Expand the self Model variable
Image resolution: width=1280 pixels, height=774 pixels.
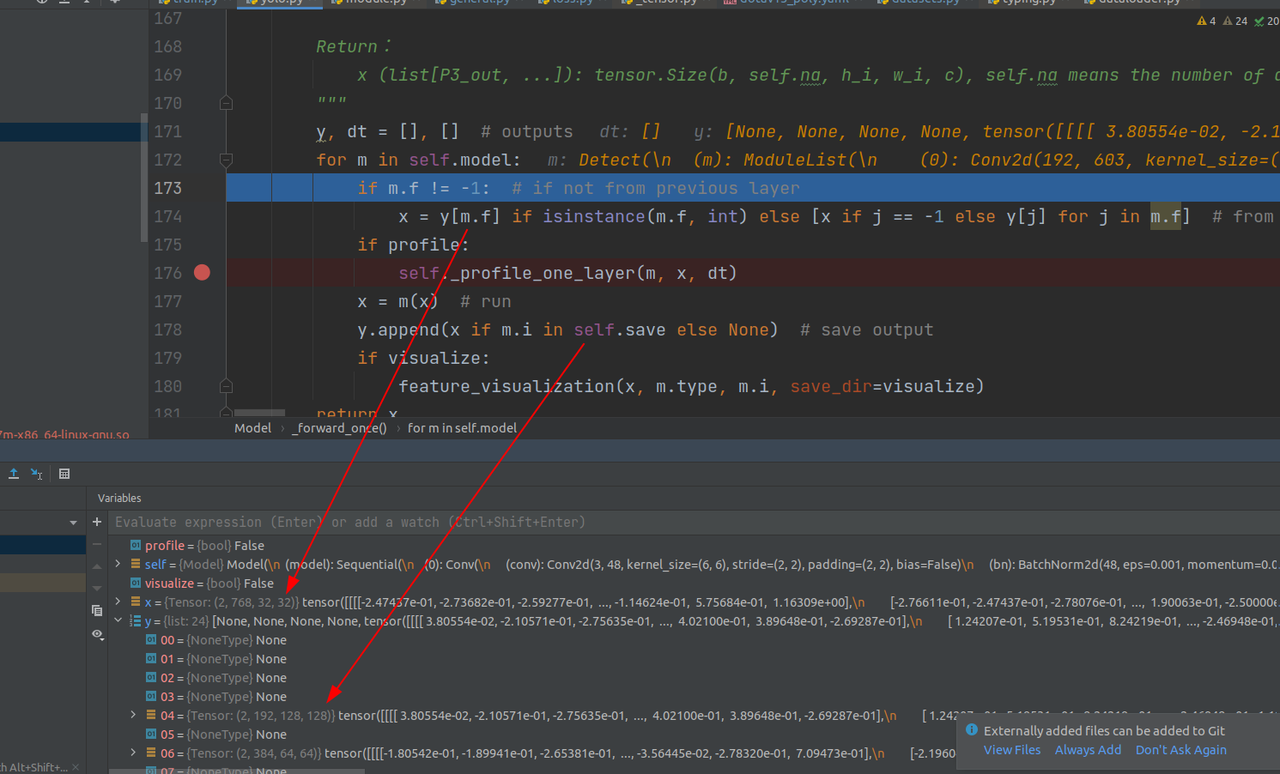118,564
